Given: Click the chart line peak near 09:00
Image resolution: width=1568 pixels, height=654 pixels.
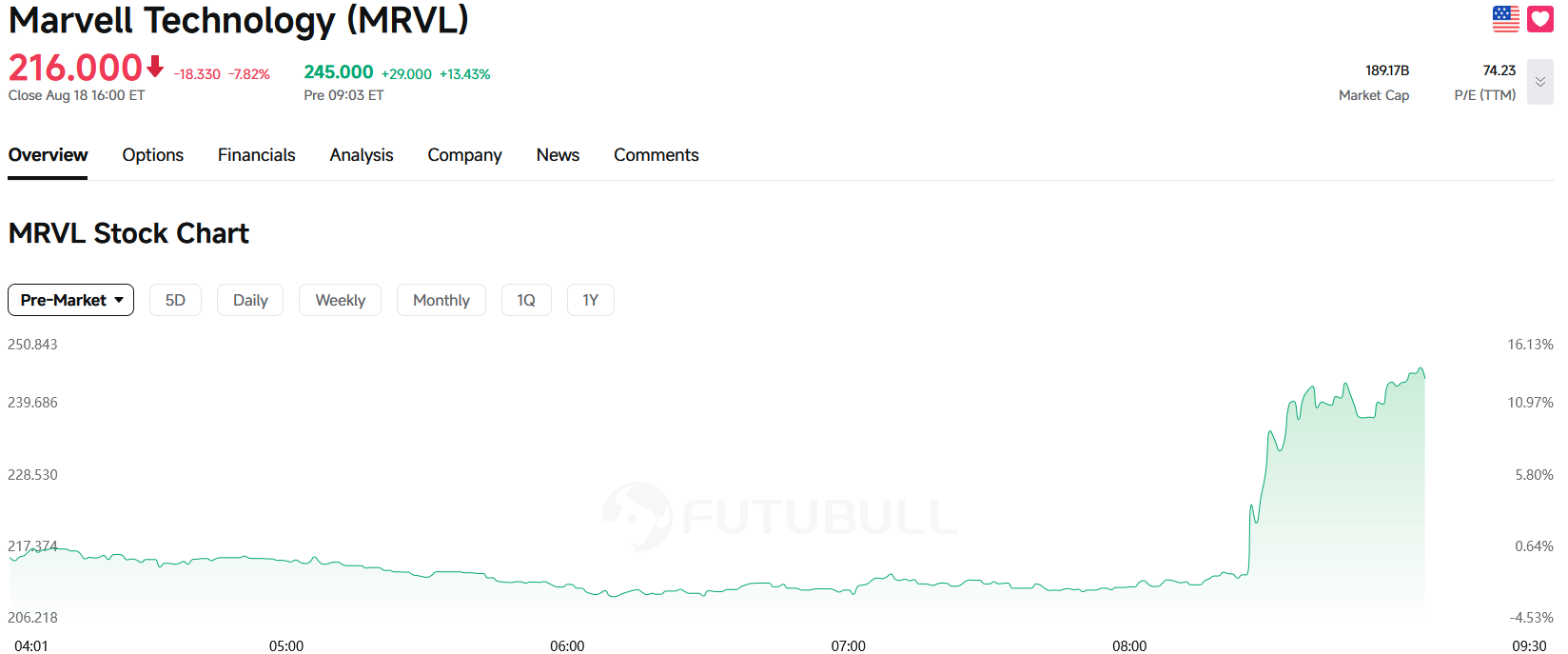Looking at the screenshot, I should 1421,369.
